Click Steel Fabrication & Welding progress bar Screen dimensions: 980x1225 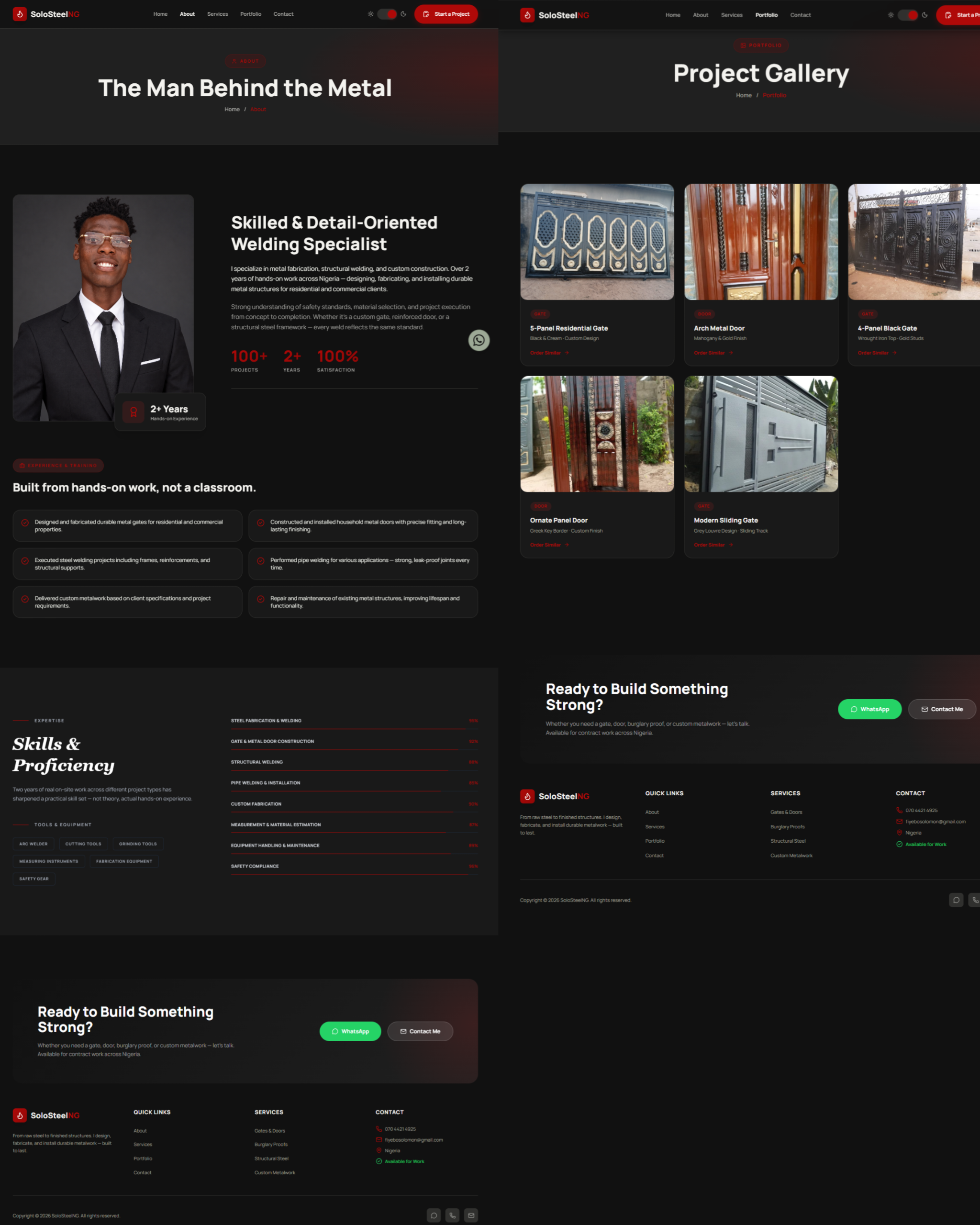pyautogui.click(x=355, y=728)
